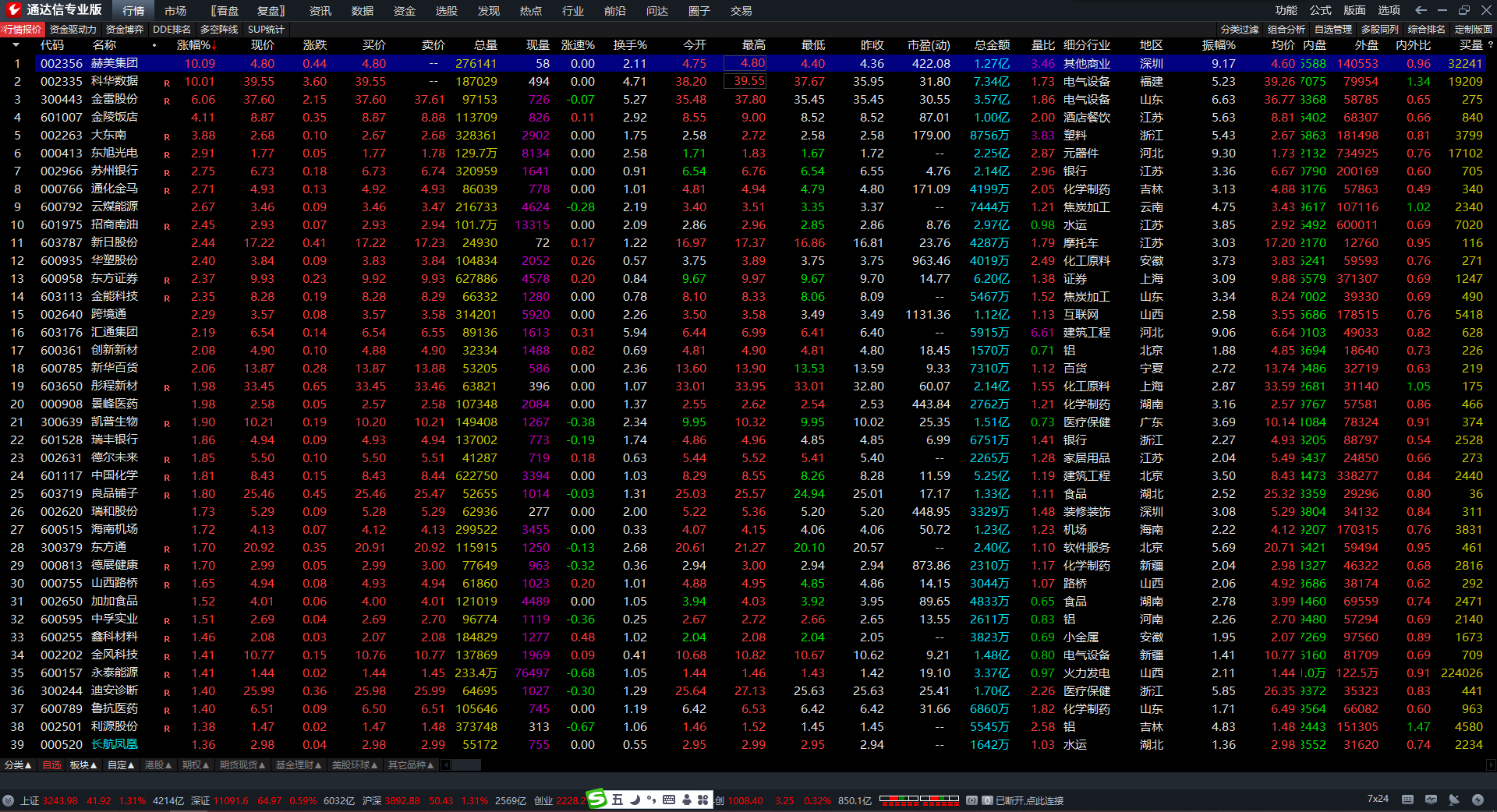Click the Sogou punctuation mode icon
Viewport: 1497px width, 812px height.
652,800
